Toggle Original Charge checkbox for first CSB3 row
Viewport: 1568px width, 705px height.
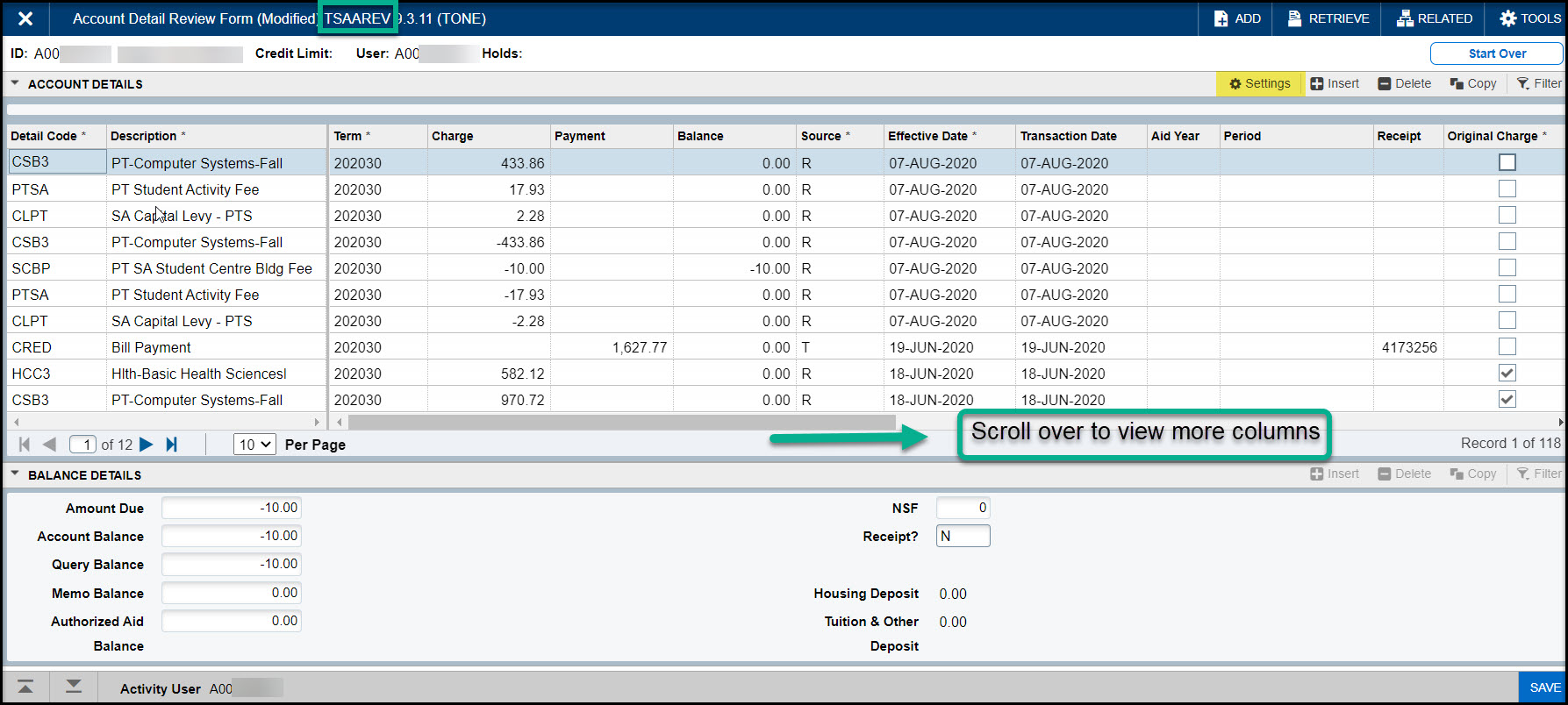point(1507,162)
